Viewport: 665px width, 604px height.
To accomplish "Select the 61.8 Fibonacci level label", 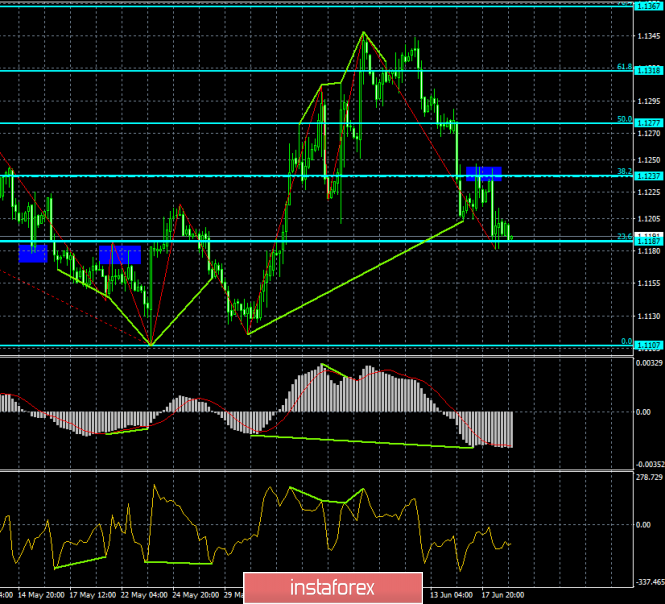I will [x=624, y=67].
